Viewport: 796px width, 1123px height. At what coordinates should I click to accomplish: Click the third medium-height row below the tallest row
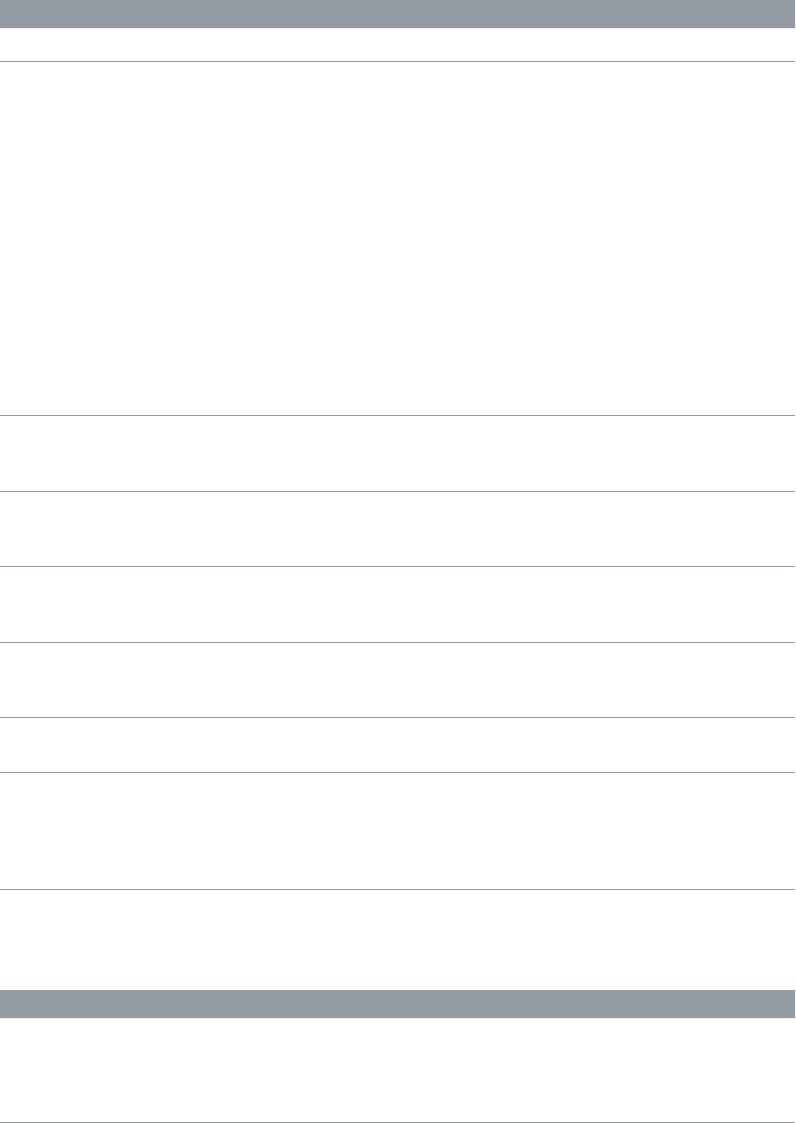398,604
